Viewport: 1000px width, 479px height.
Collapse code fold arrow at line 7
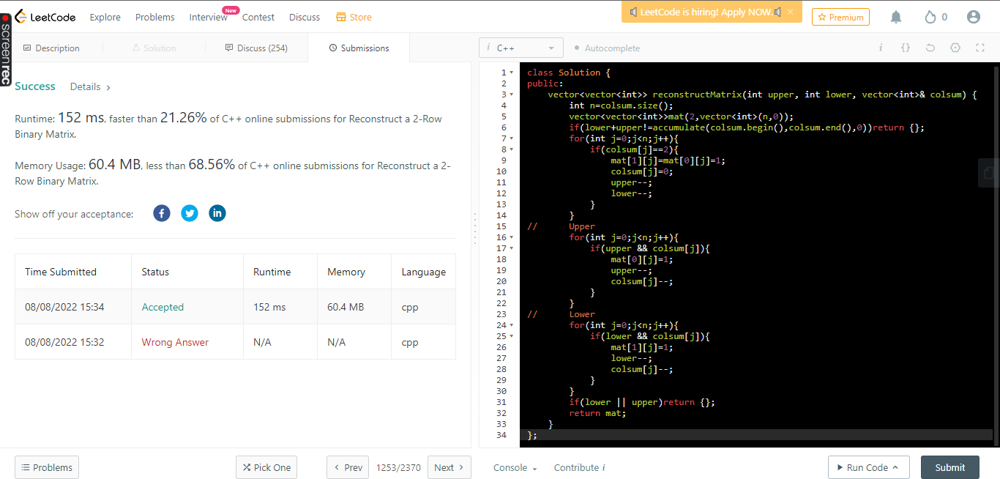(511, 138)
